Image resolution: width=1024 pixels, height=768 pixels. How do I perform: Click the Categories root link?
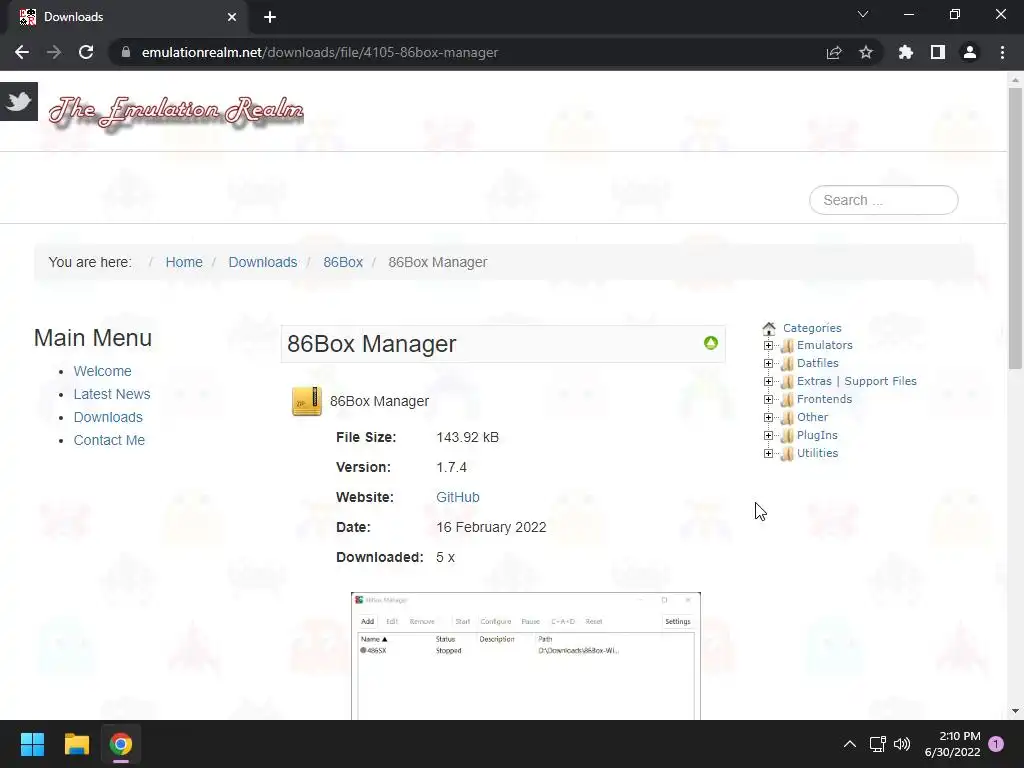tap(812, 328)
